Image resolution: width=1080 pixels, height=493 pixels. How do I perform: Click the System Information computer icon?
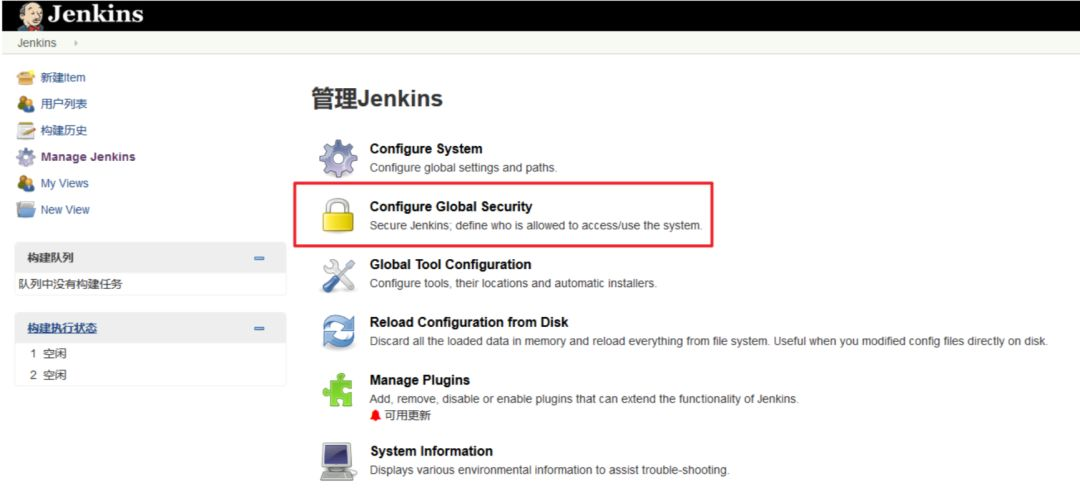[x=338, y=461]
